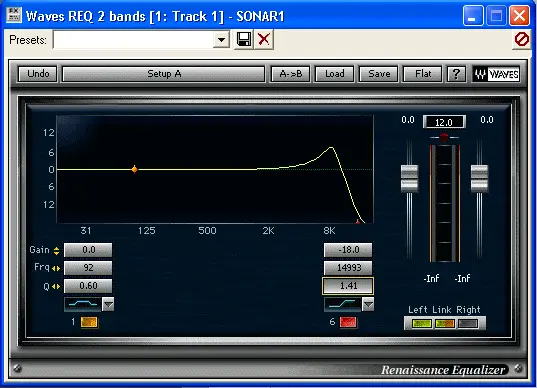Select the orange band 1 marker on the graph
The image size is (537, 388).
(135, 169)
